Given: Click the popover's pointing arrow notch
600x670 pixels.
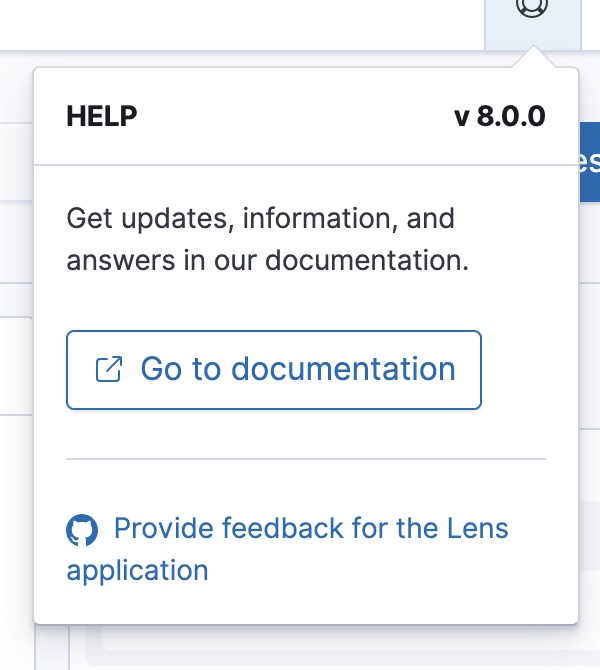Looking at the screenshot, I should [x=532, y=59].
